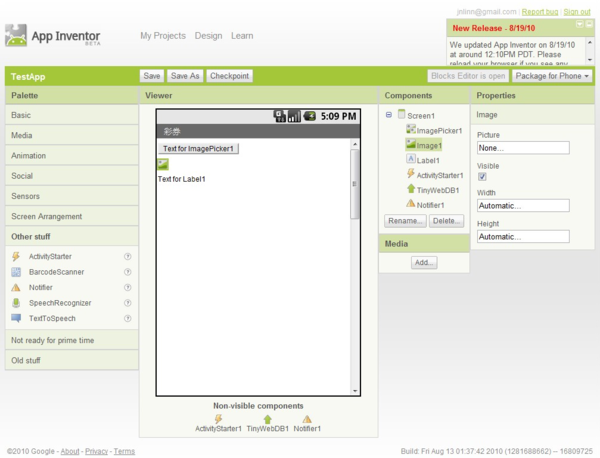Open the Privacy footer link
This screenshot has height=458, width=600.
(x=96, y=451)
